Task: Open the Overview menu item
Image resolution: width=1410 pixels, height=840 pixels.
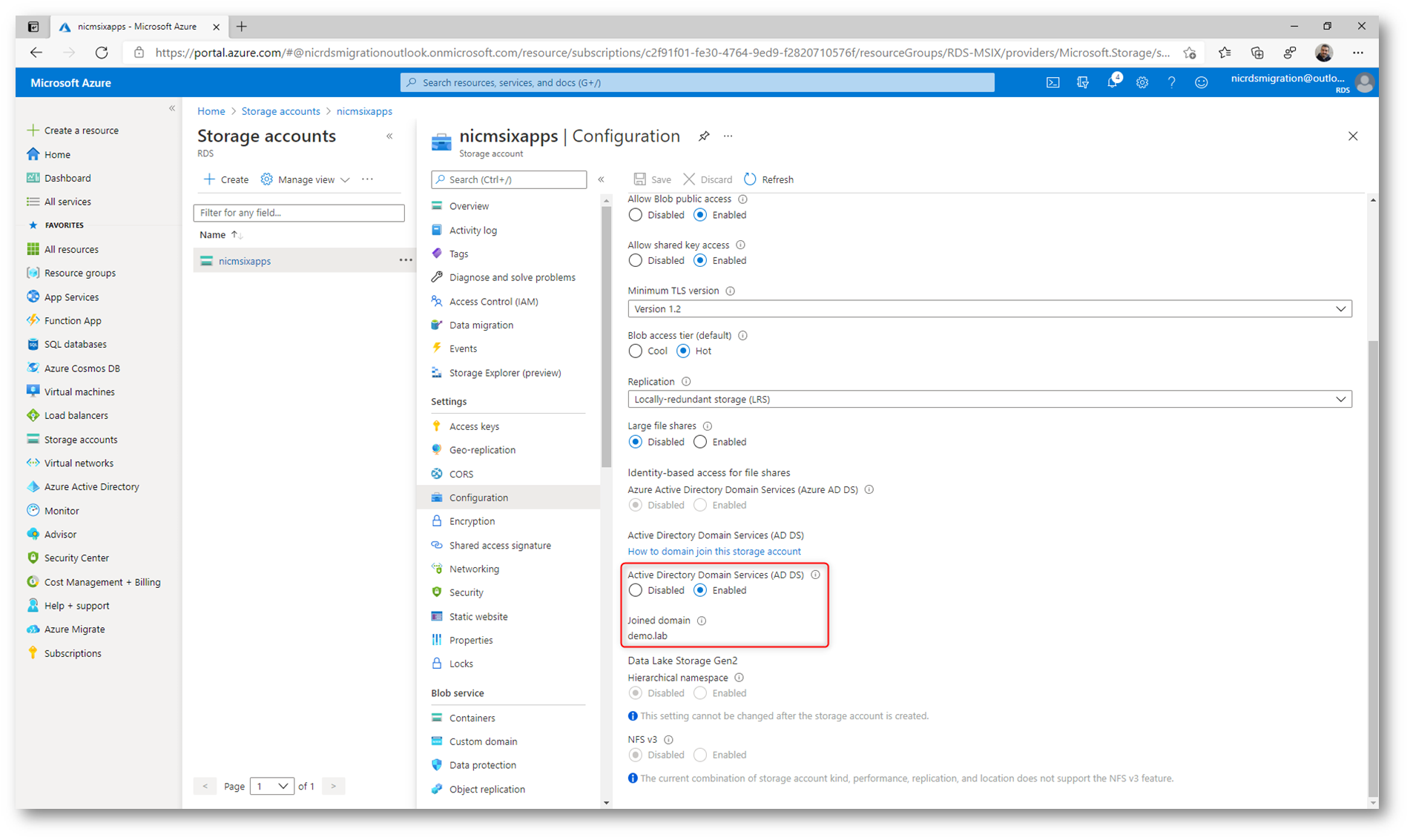Action: (469, 206)
